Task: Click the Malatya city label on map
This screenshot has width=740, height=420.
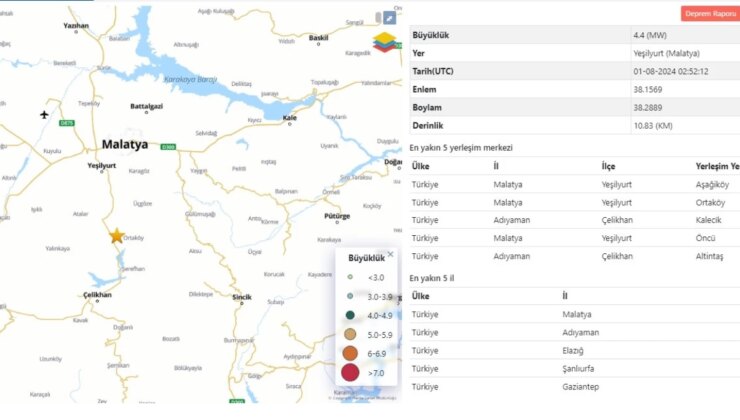Action: pyautogui.click(x=125, y=144)
